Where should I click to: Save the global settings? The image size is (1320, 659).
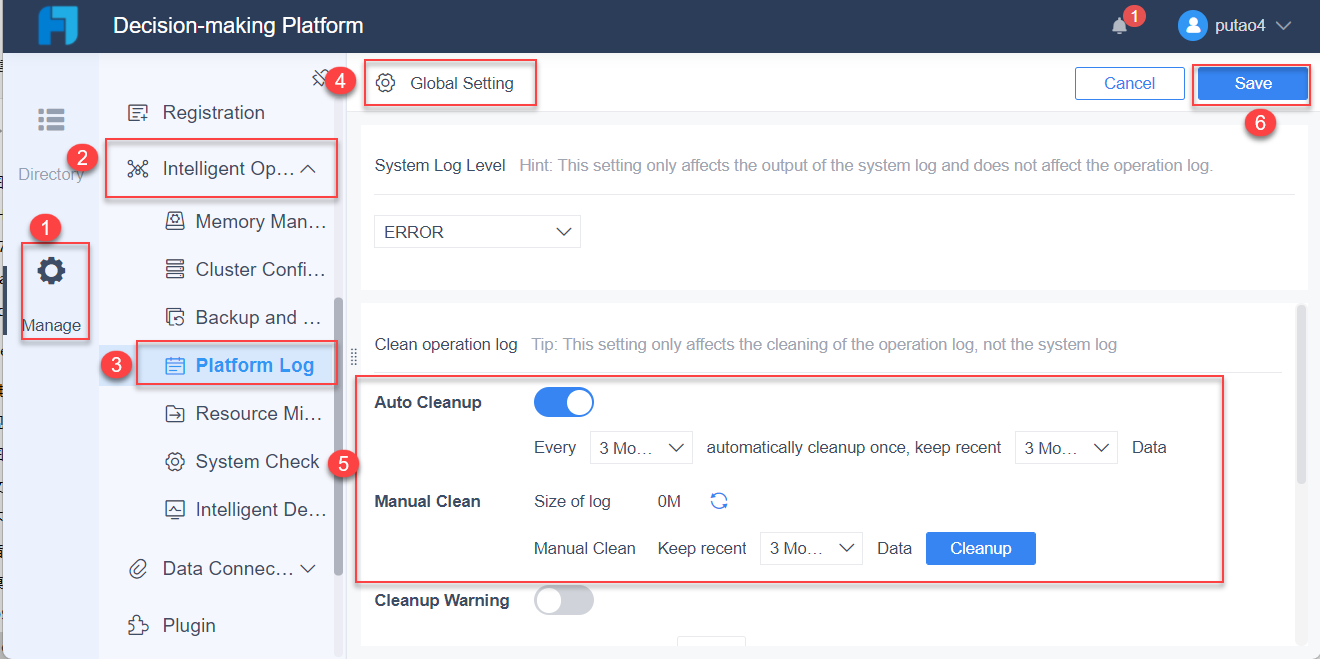pos(1253,83)
